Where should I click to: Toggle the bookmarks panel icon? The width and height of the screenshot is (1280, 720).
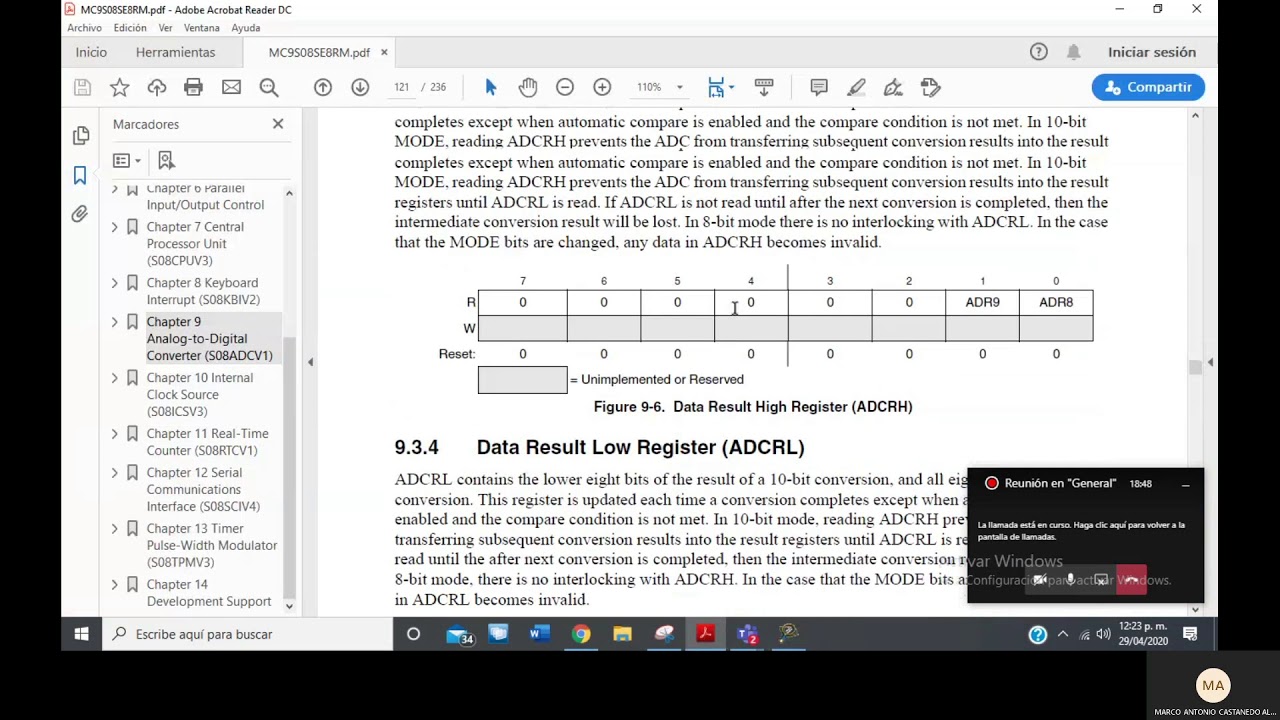click(x=80, y=175)
